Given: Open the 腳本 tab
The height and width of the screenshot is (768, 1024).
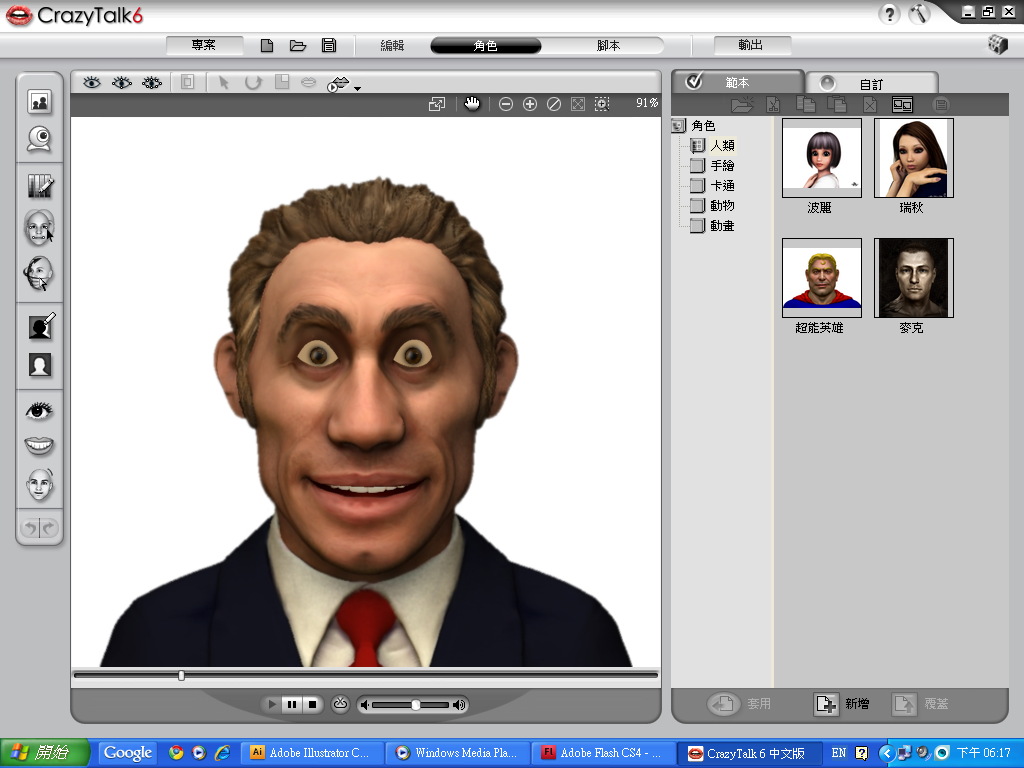Looking at the screenshot, I should point(608,46).
